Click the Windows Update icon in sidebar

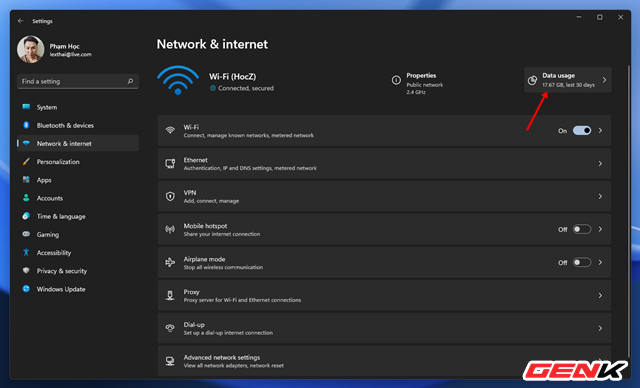coord(26,289)
